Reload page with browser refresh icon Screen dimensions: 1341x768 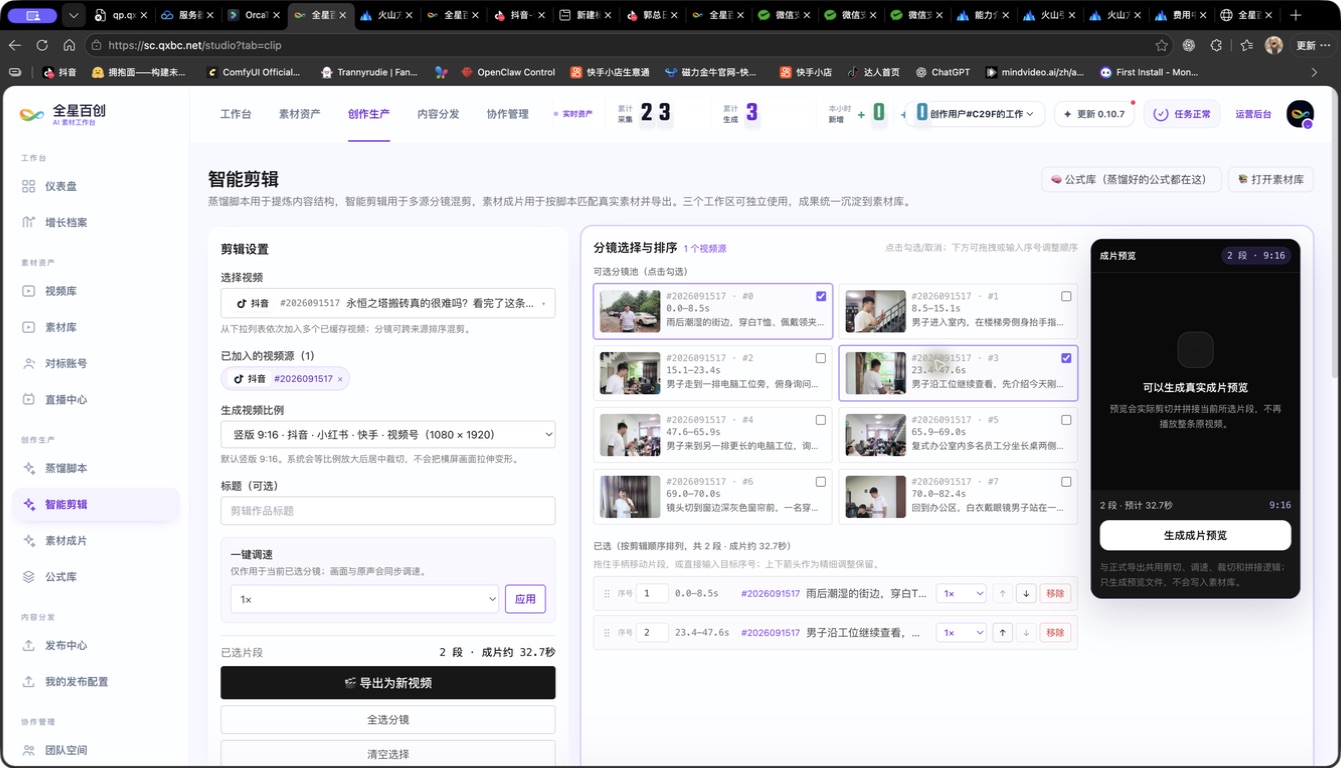(x=42, y=45)
